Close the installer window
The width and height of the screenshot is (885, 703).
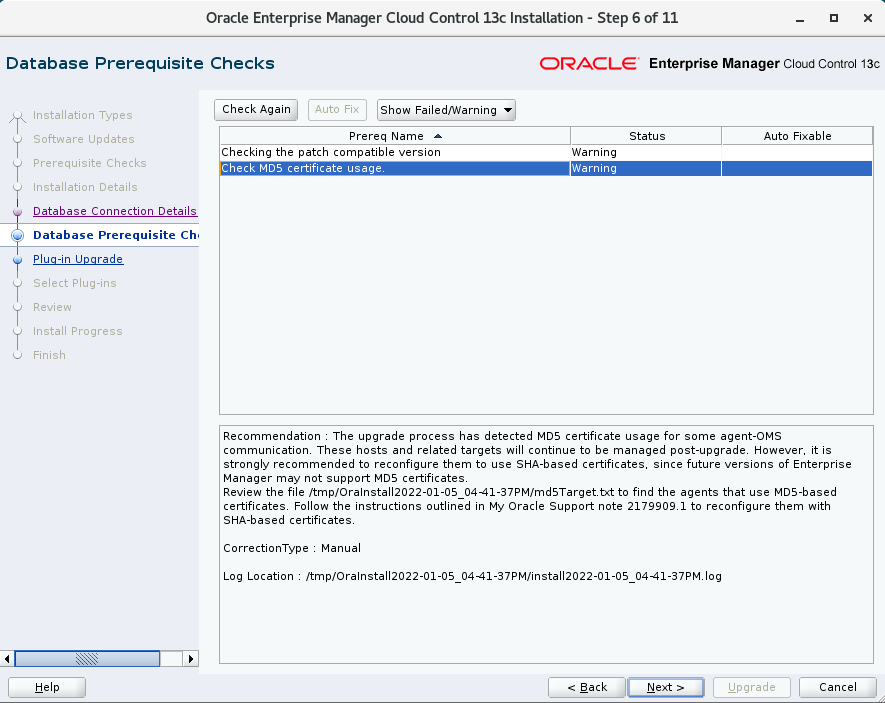click(868, 18)
